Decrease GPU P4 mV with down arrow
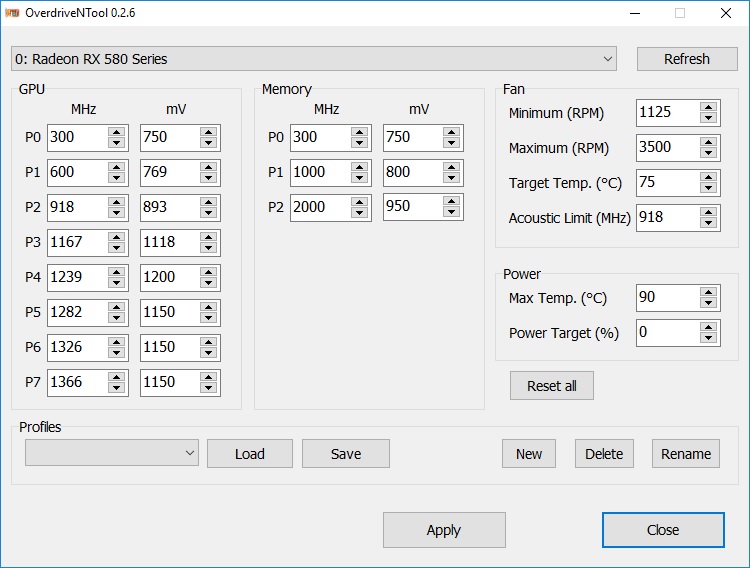 pos(209,283)
